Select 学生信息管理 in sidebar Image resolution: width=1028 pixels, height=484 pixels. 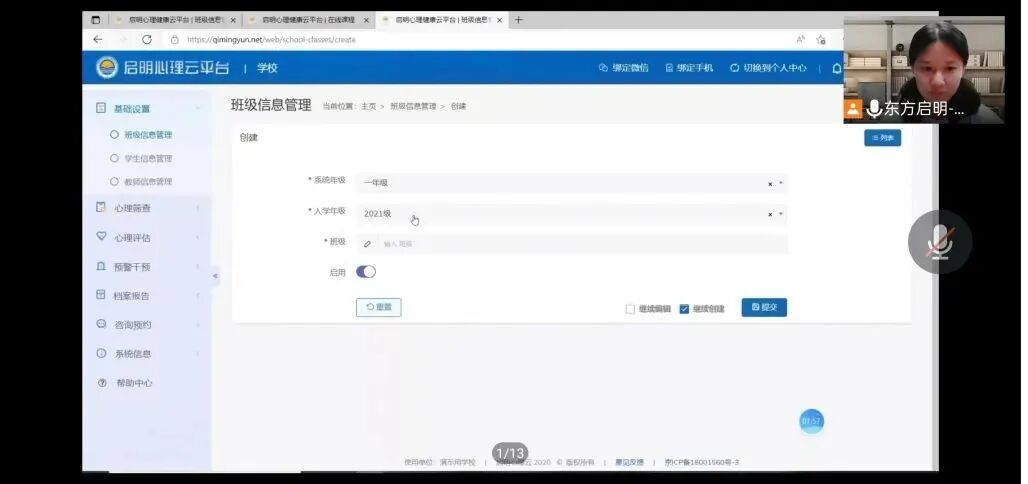(x=148, y=158)
